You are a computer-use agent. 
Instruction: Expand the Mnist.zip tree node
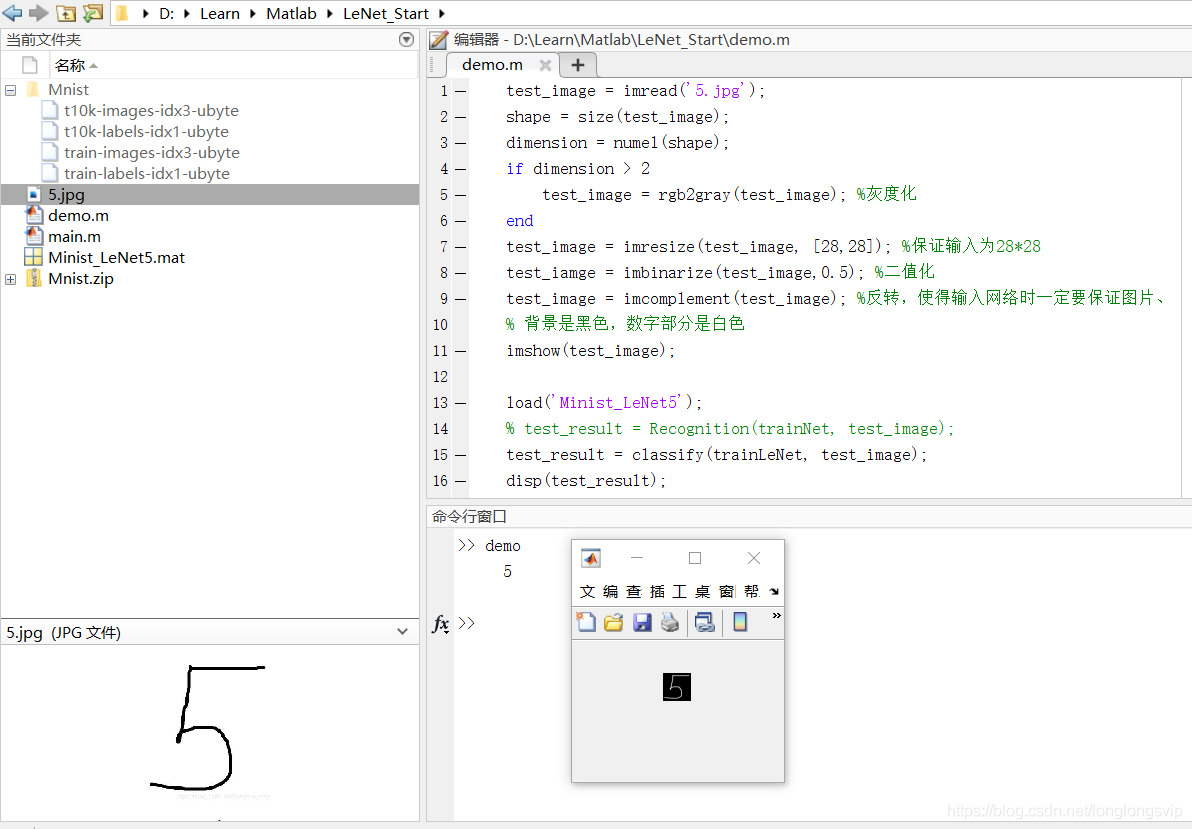[x=11, y=279]
